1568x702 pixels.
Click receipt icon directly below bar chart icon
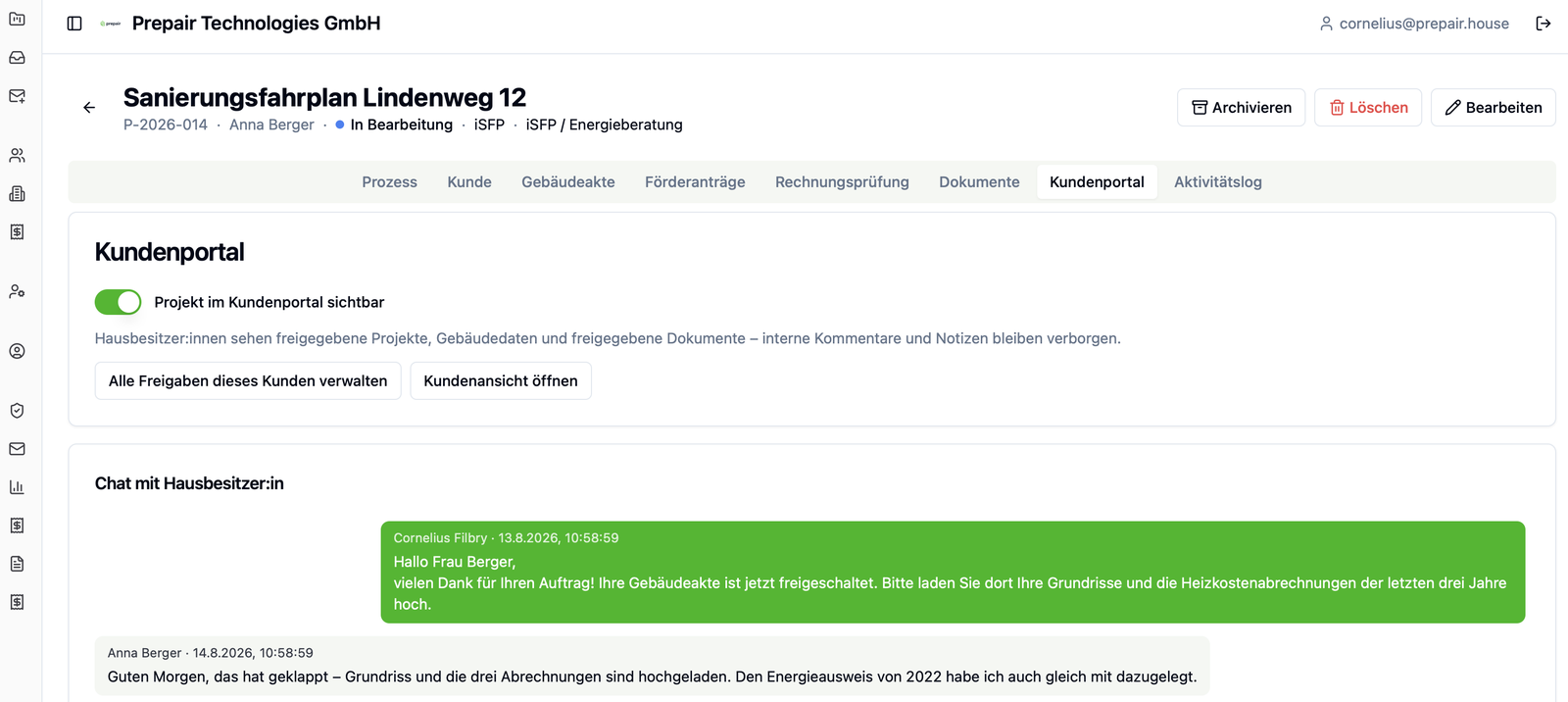pyautogui.click(x=17, y=526)
